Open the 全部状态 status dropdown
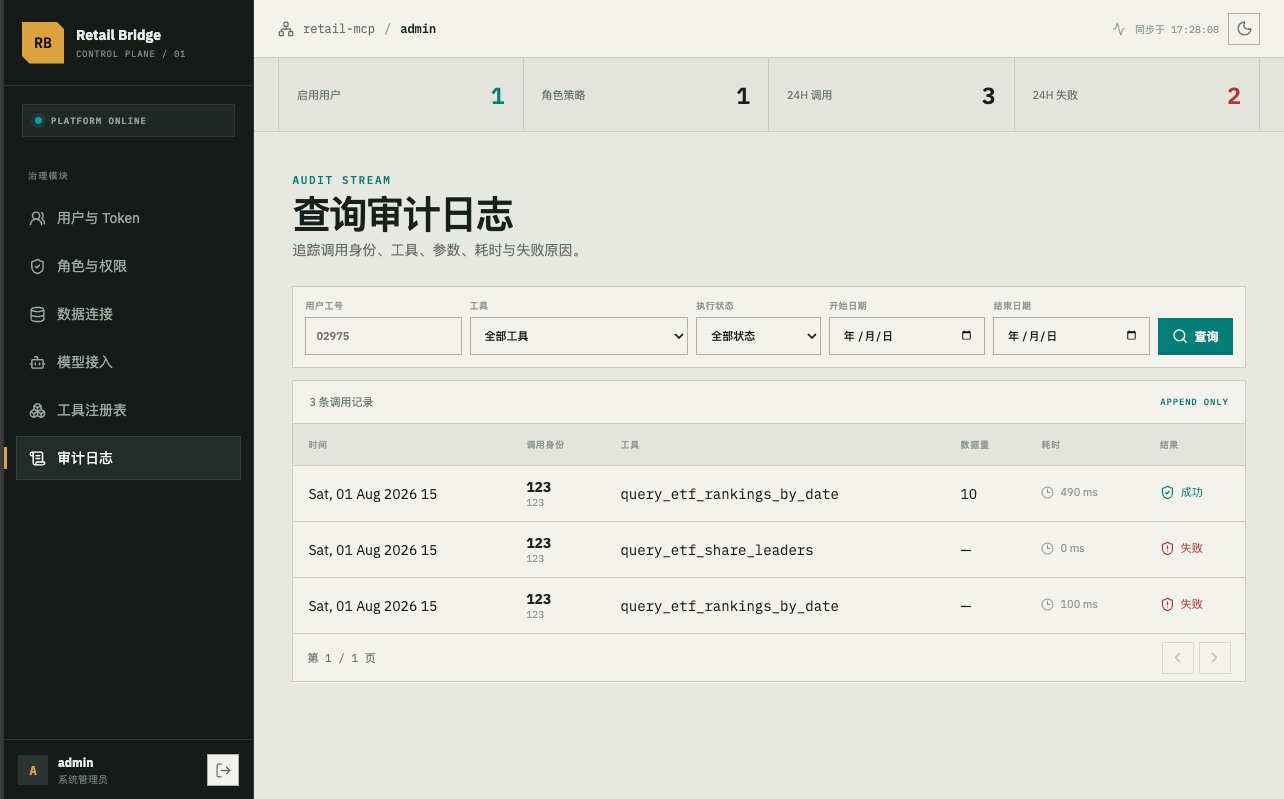Viewport: 1284px width, 799px height. tap(758, 336)
